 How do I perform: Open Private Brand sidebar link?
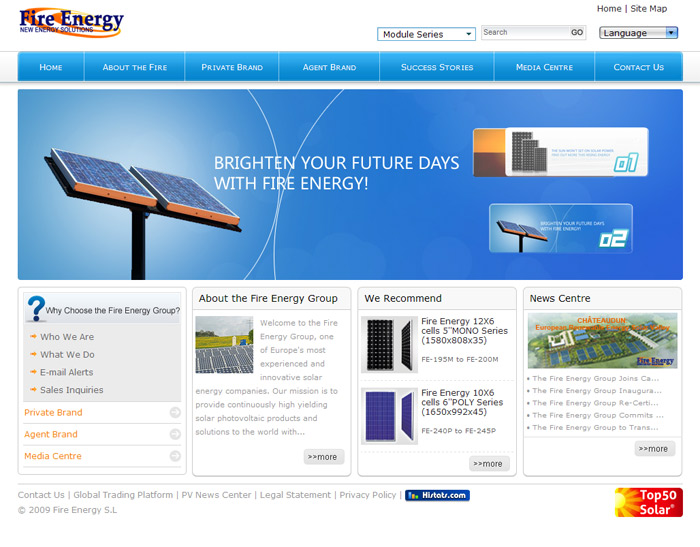click(53, 412)
